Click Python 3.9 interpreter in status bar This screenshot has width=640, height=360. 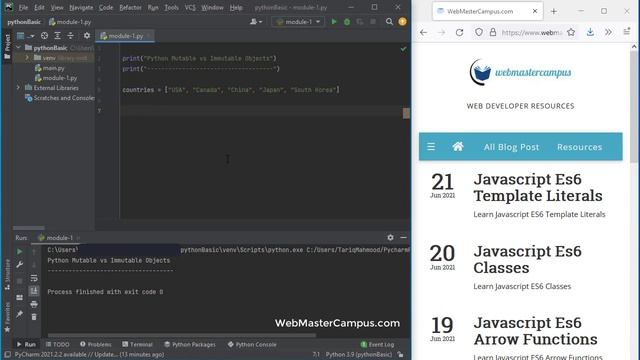359,355
